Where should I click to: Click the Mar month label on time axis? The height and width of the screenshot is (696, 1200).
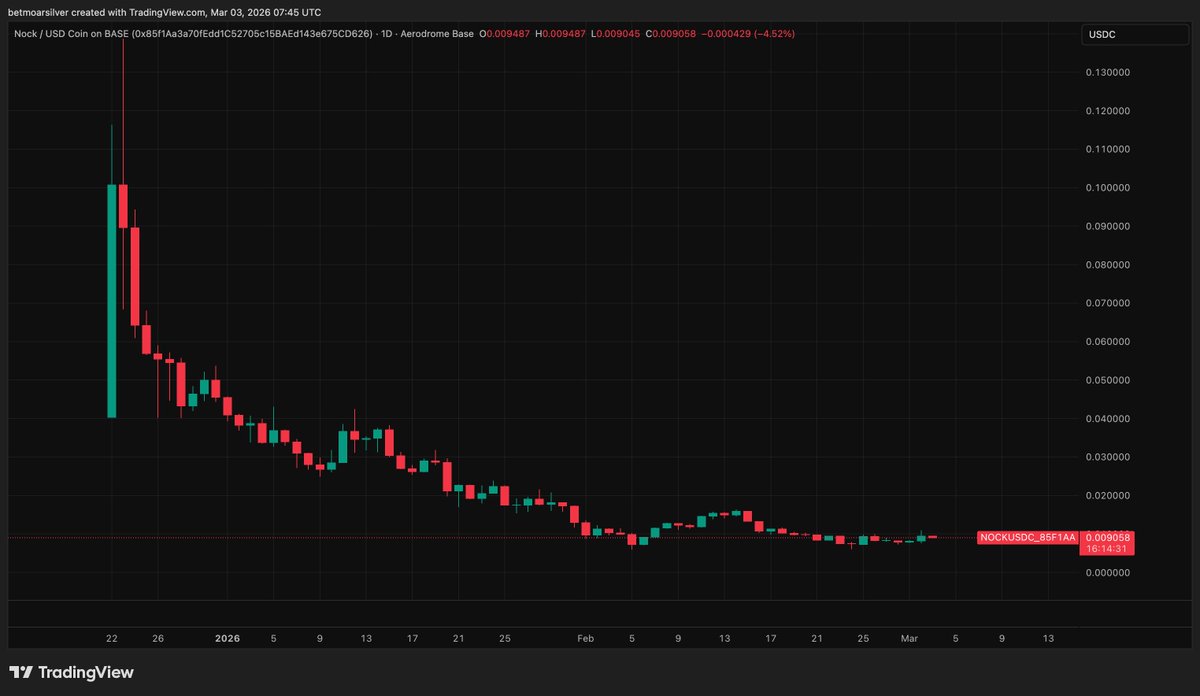coord(908,638)
